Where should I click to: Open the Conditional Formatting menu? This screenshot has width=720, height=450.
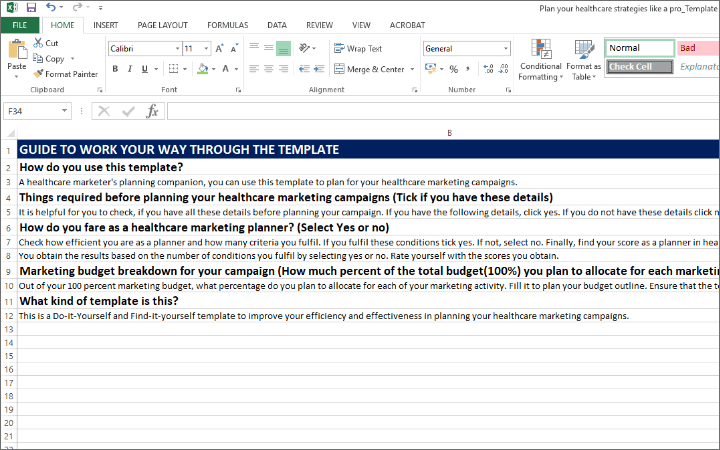click(x=540, y=61)
